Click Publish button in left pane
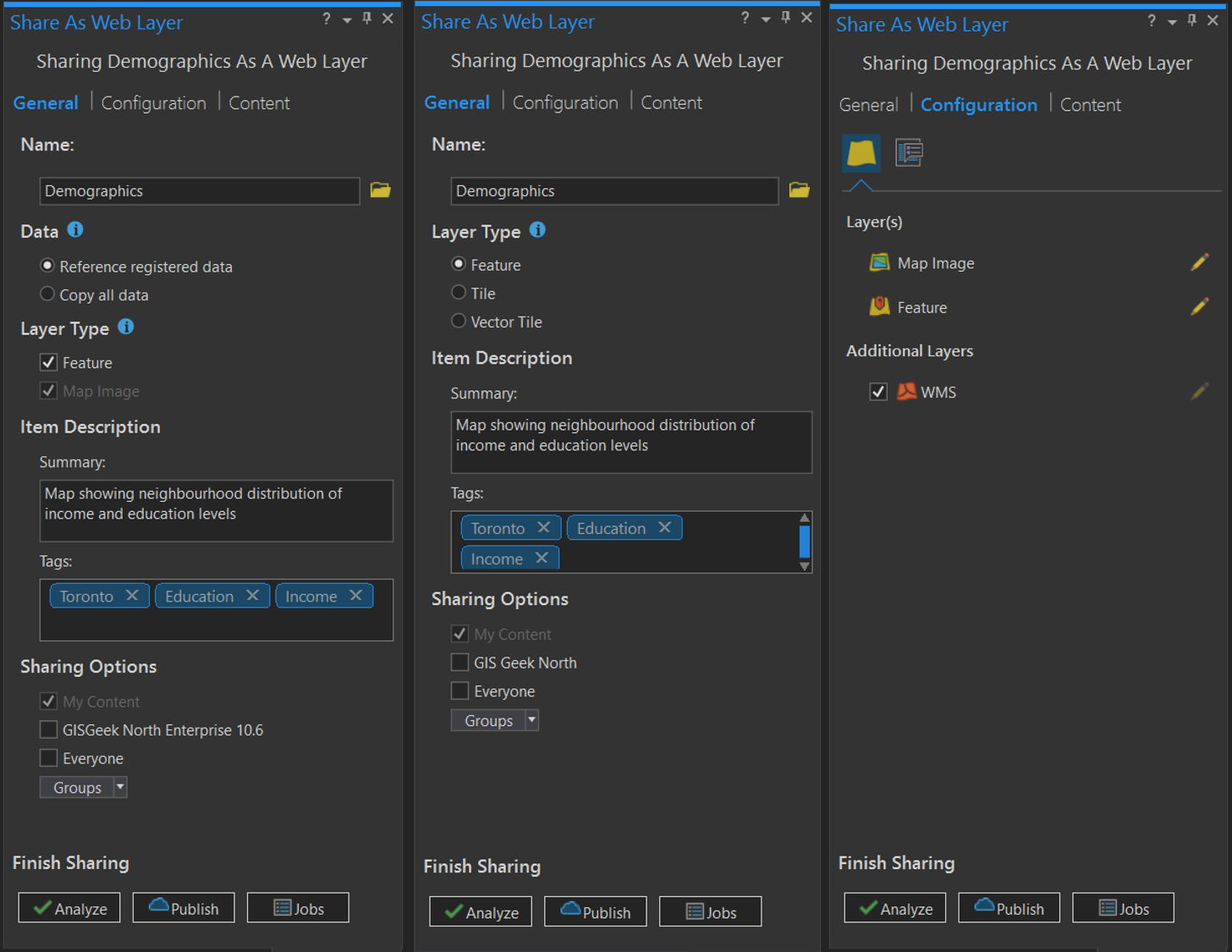Screen dimensions: 1232x952 tap(184, 908)
